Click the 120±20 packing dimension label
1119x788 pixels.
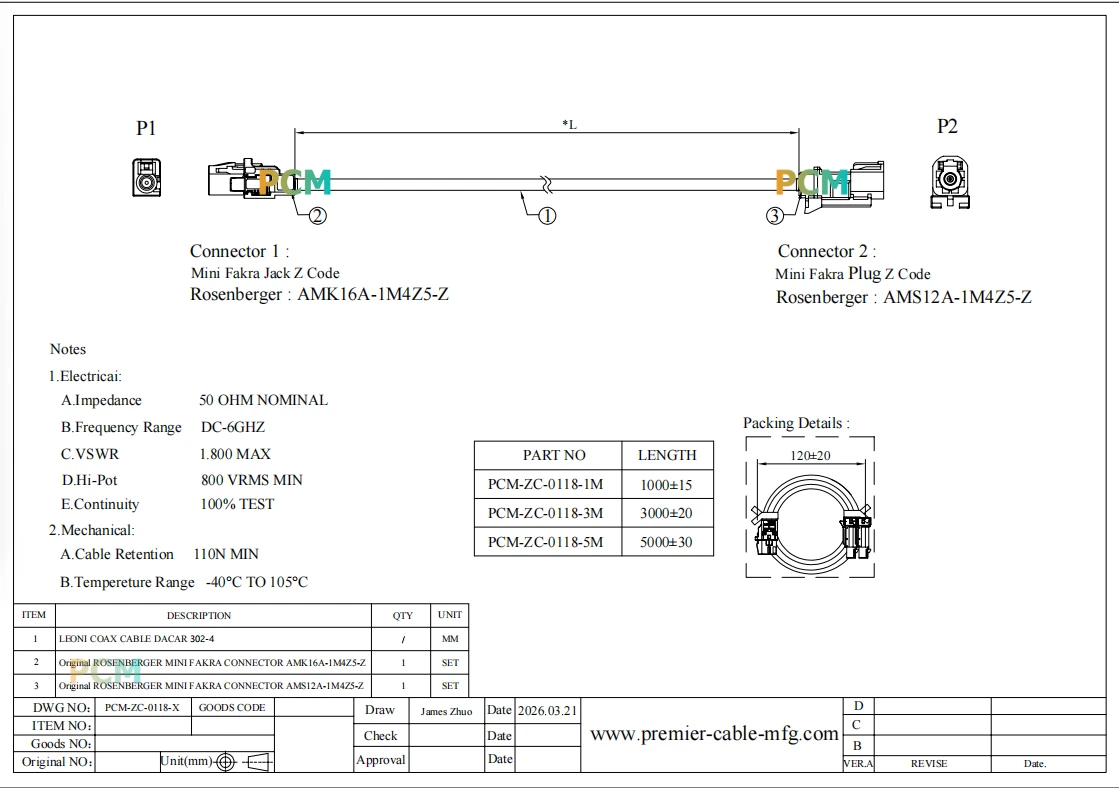point(810,455)
